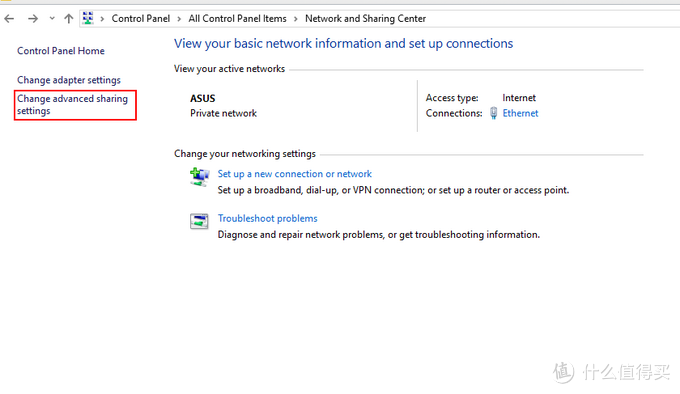Viewport: 680px width, 394px height.
Task: Select Network and Sharing Center breadcrumb
Action: (366, 19)
